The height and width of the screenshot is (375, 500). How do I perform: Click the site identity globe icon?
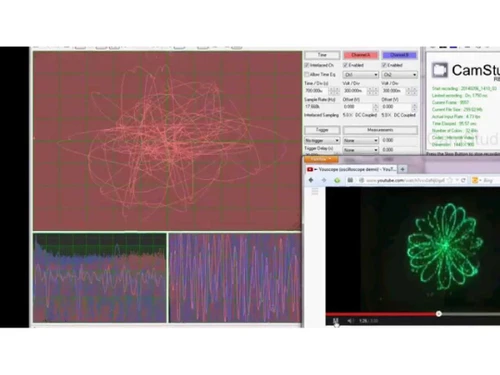pyautogui.click(x=361, y=180)
